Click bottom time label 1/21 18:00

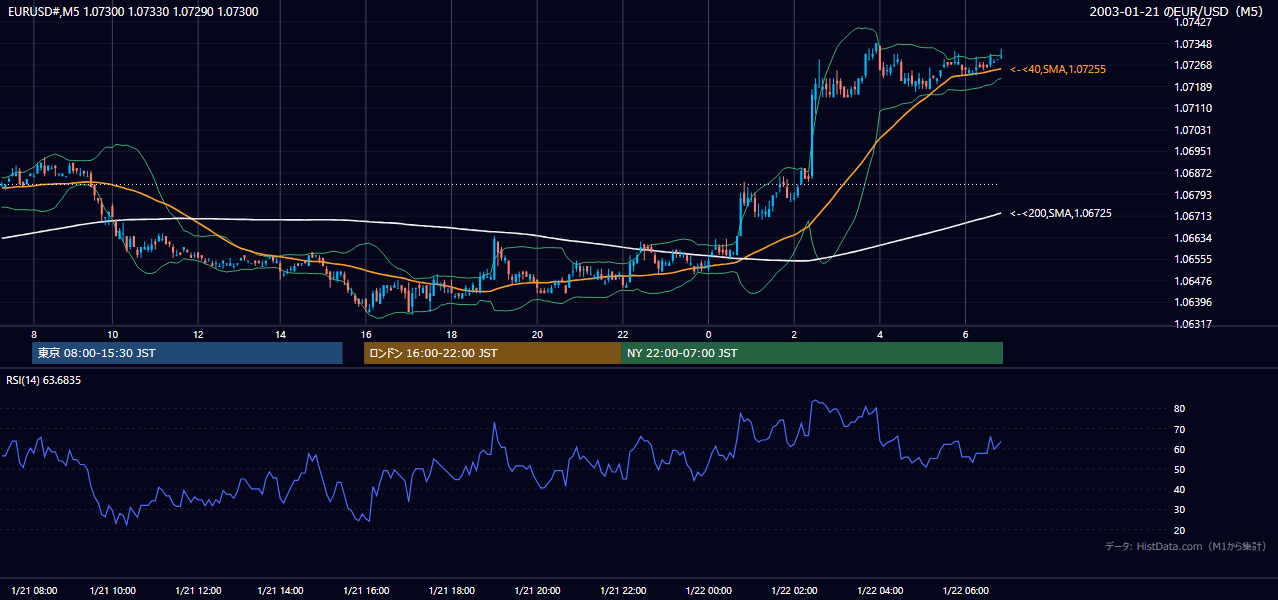451,590
